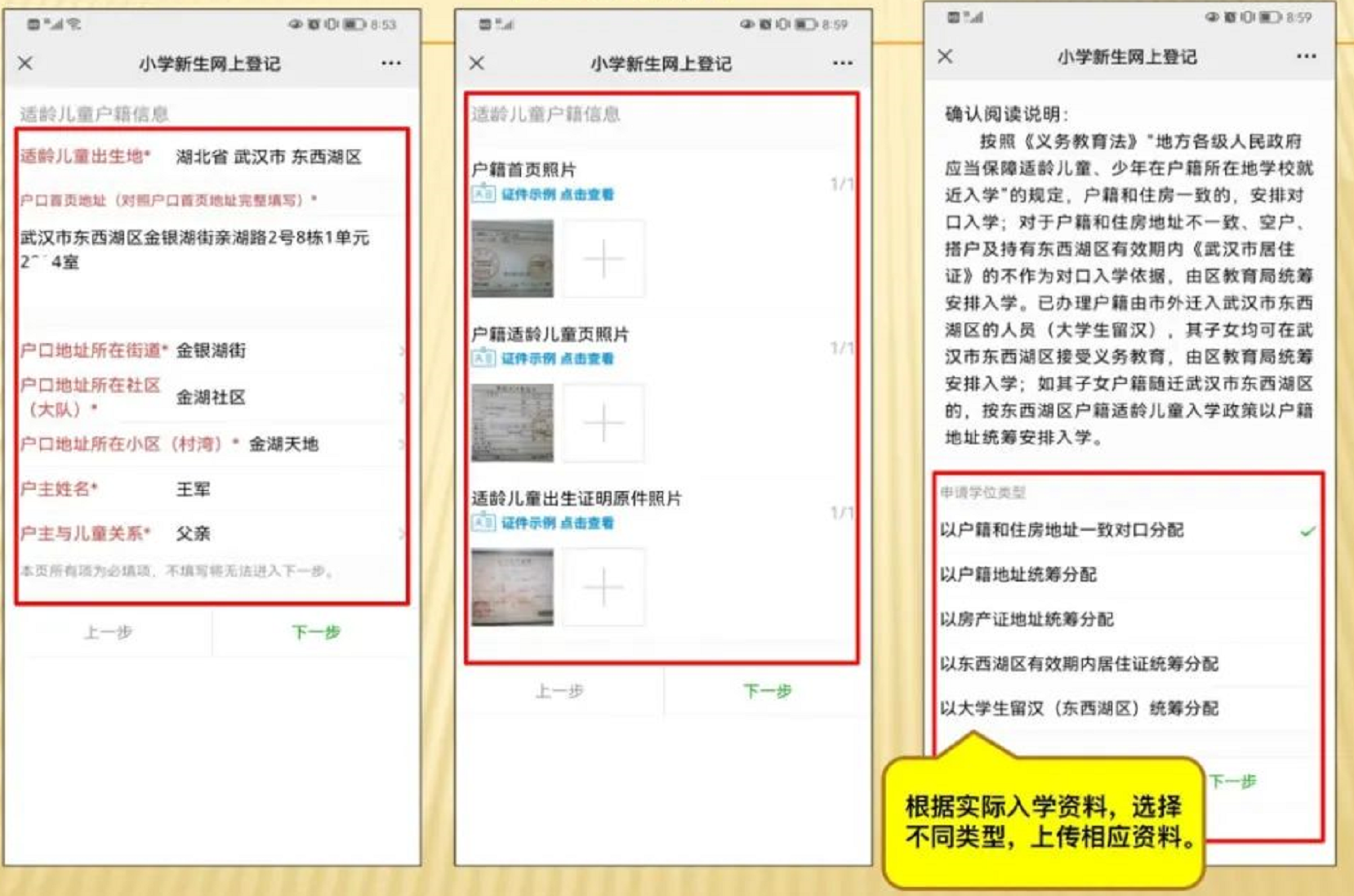Open the 户主与儿童关系 picker showing 父亲

pos(212,533)
